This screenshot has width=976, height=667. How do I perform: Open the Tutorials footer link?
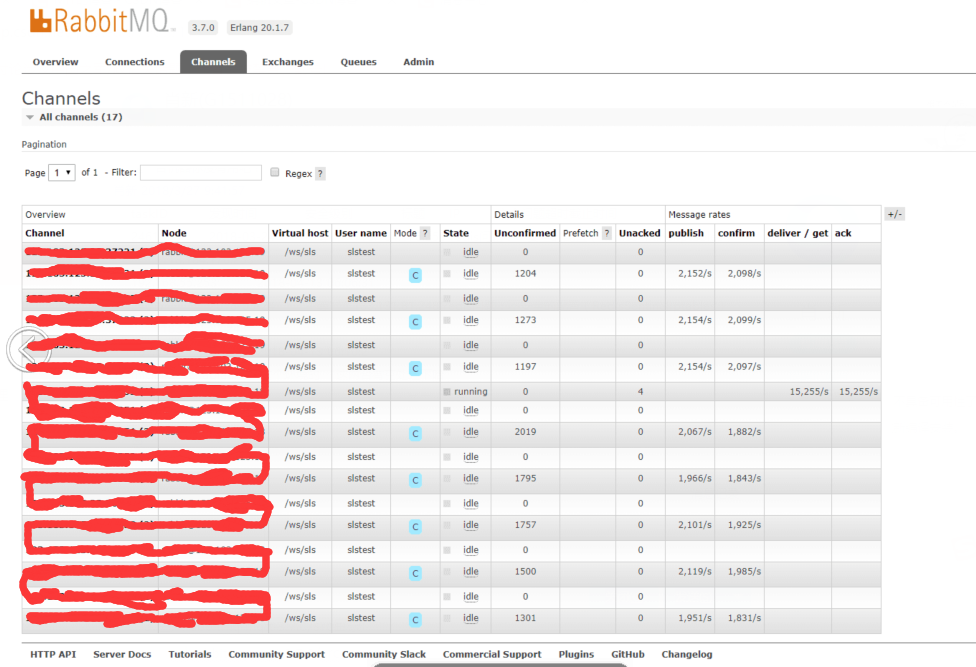(190, 654)
